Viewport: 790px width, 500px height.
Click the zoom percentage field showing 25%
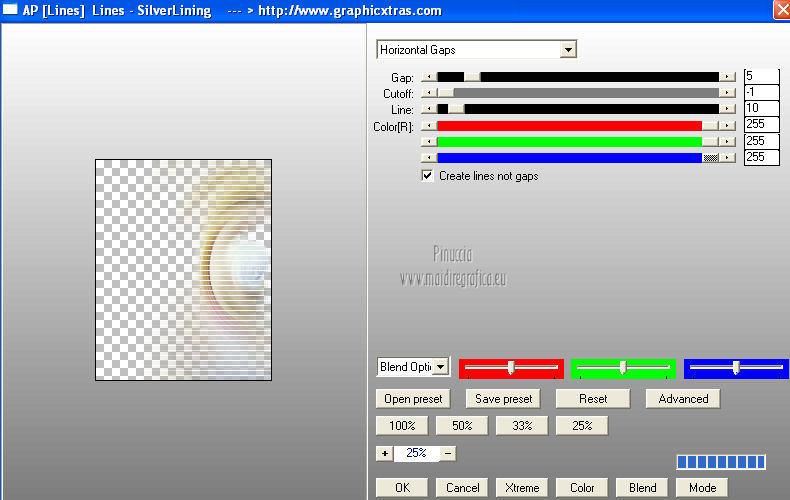[417, 453]
